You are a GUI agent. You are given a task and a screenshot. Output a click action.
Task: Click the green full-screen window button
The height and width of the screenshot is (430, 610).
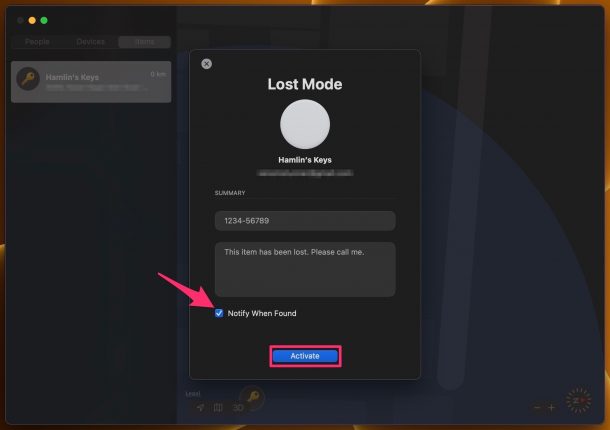[44, 20]
